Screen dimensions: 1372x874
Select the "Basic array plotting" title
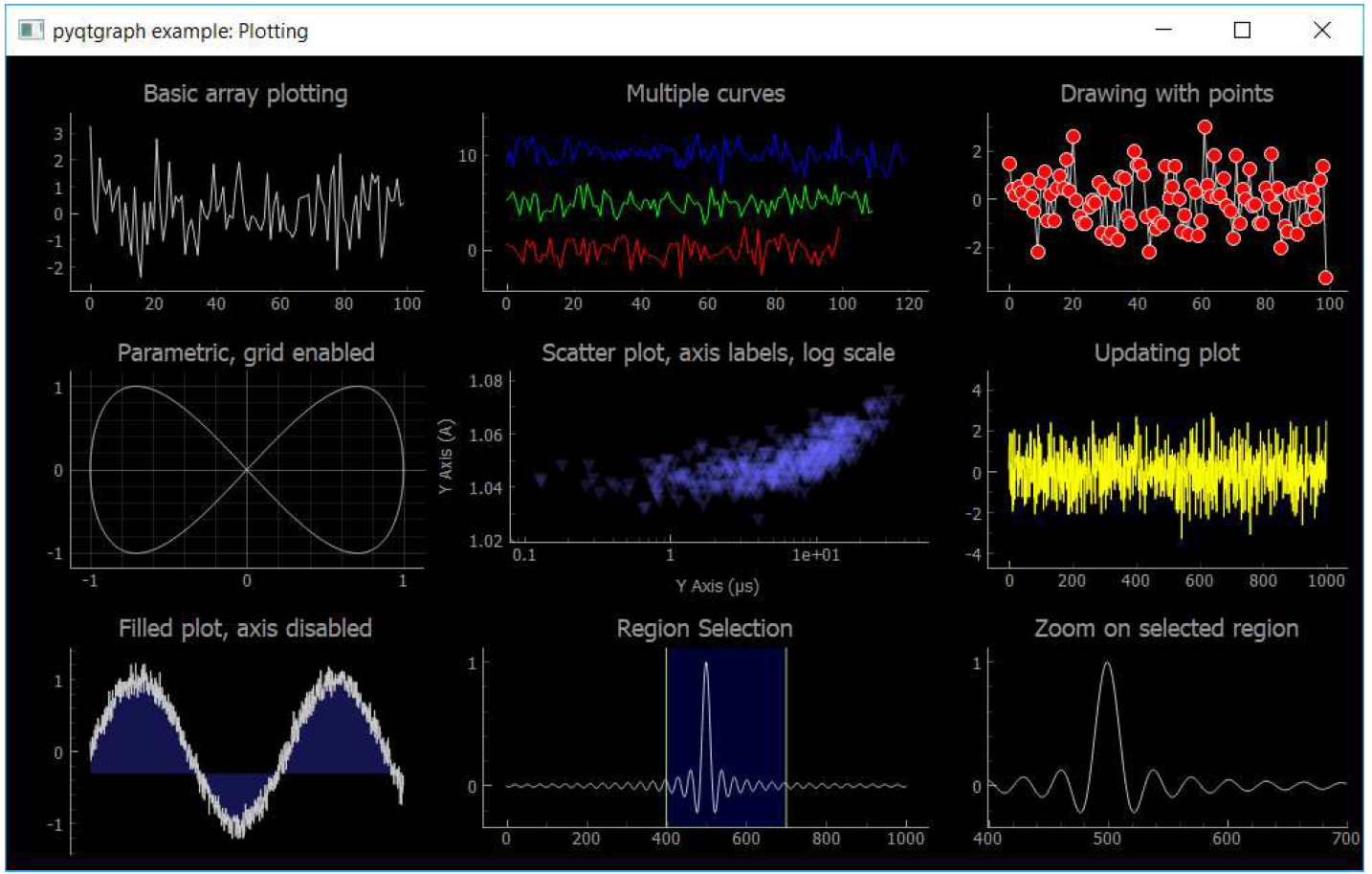coord(245,94)
